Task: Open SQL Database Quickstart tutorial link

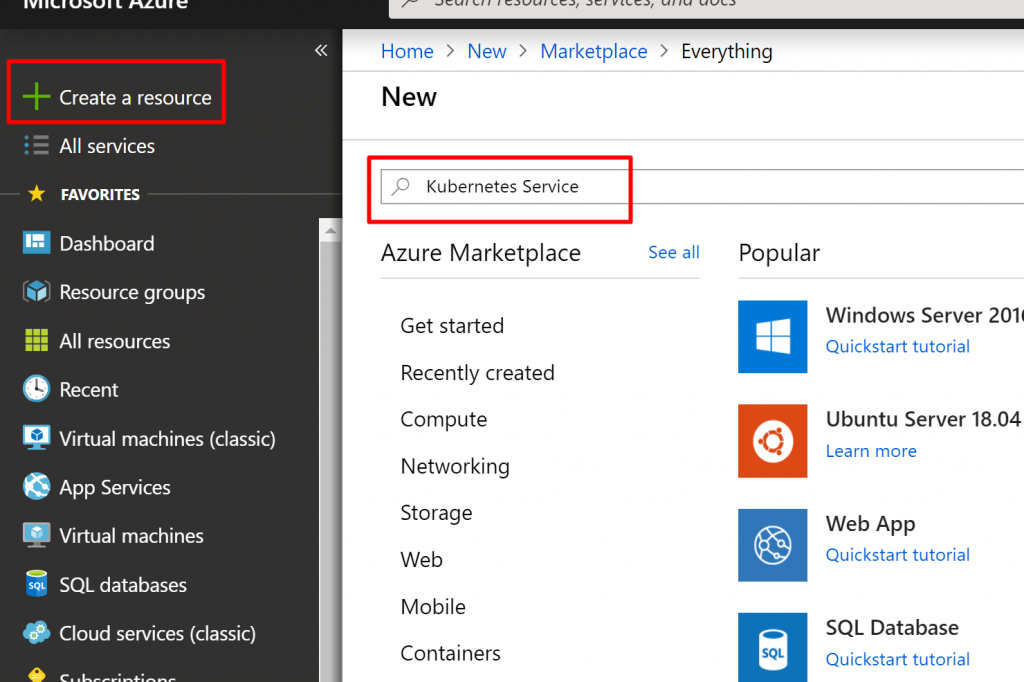Action: coord(897,659)
